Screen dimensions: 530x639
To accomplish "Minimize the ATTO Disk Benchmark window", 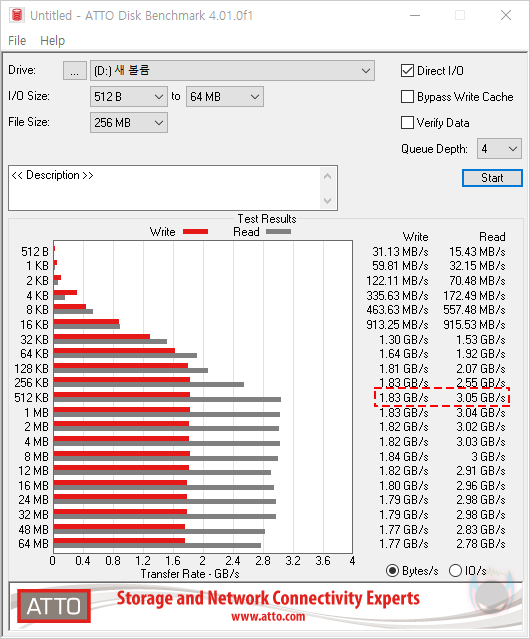I will [415, 15].
